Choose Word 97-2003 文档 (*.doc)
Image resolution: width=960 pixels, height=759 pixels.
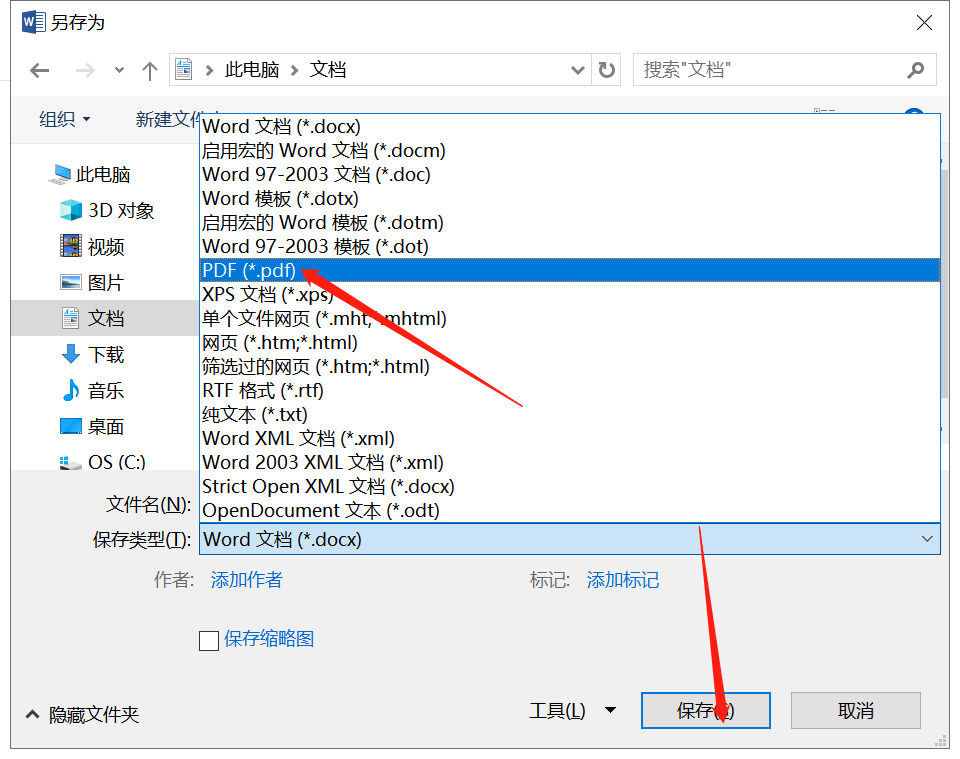pos(570,174)
